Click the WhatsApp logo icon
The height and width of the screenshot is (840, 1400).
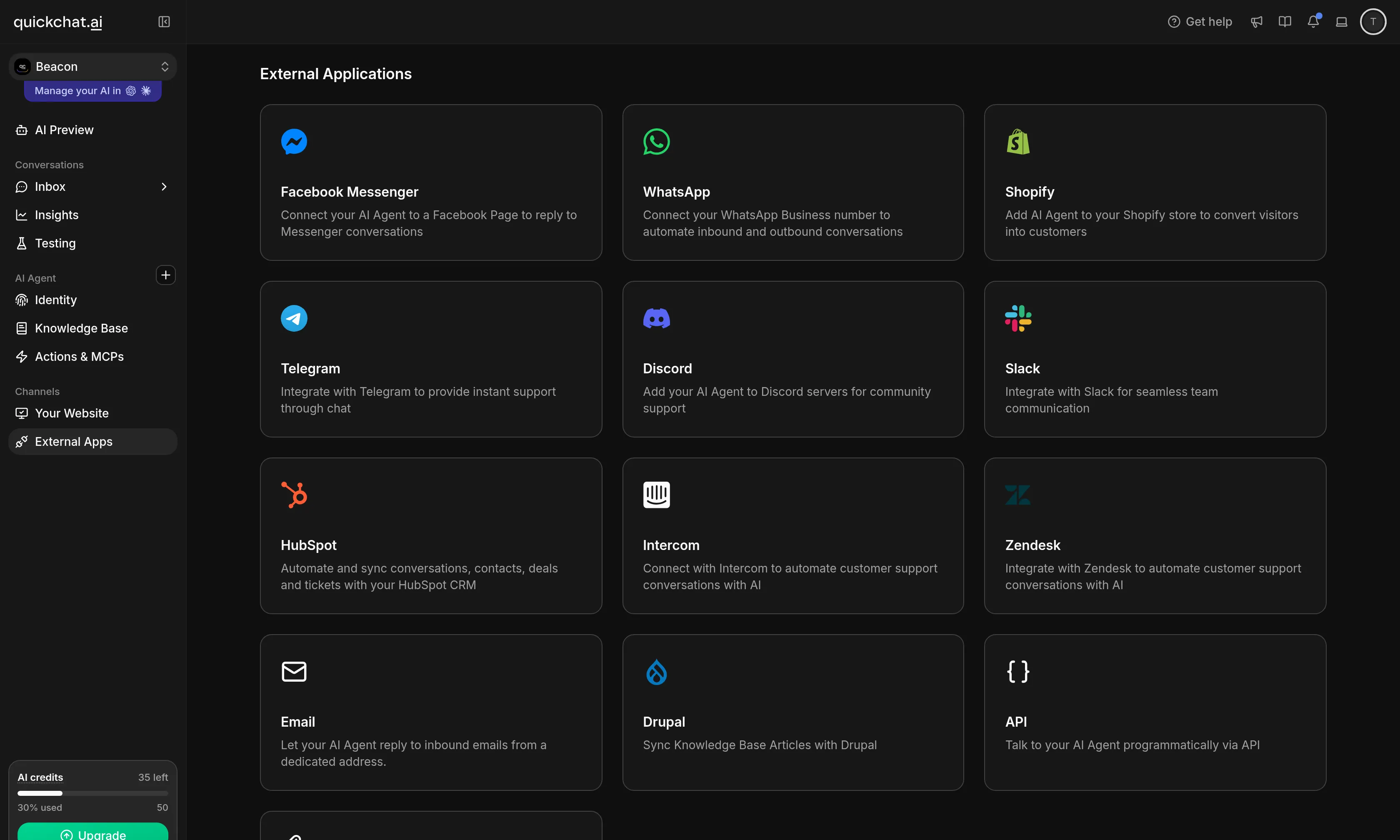click(656, 142)
